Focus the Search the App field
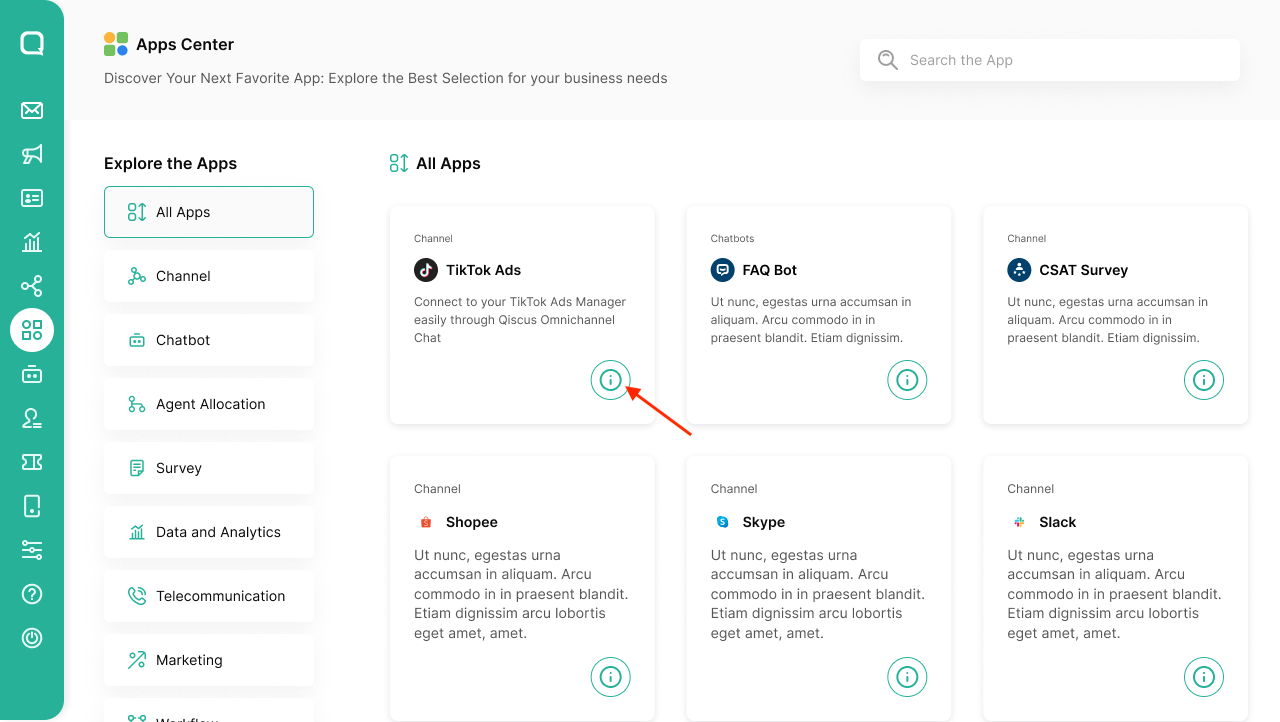1280x722 pixels. pos(1050,60)
